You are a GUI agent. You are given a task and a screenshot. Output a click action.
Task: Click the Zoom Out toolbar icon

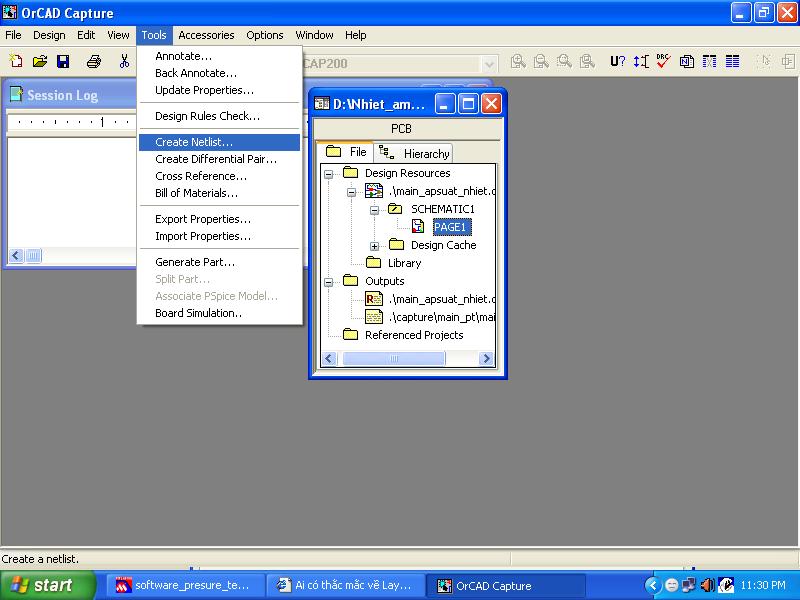point(541,62)
